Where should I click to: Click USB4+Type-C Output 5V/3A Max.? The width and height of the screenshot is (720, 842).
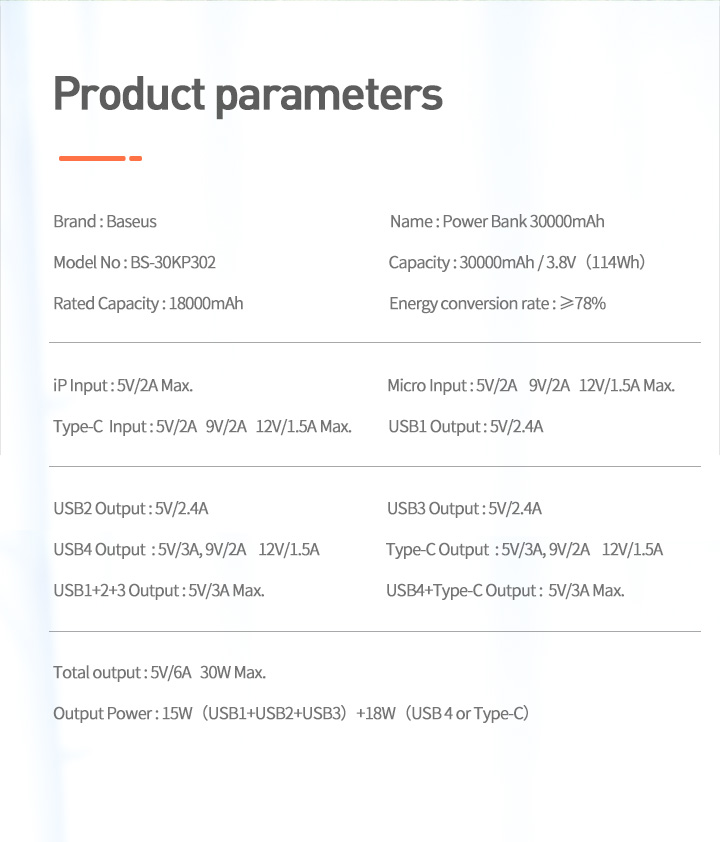(505, 591)
